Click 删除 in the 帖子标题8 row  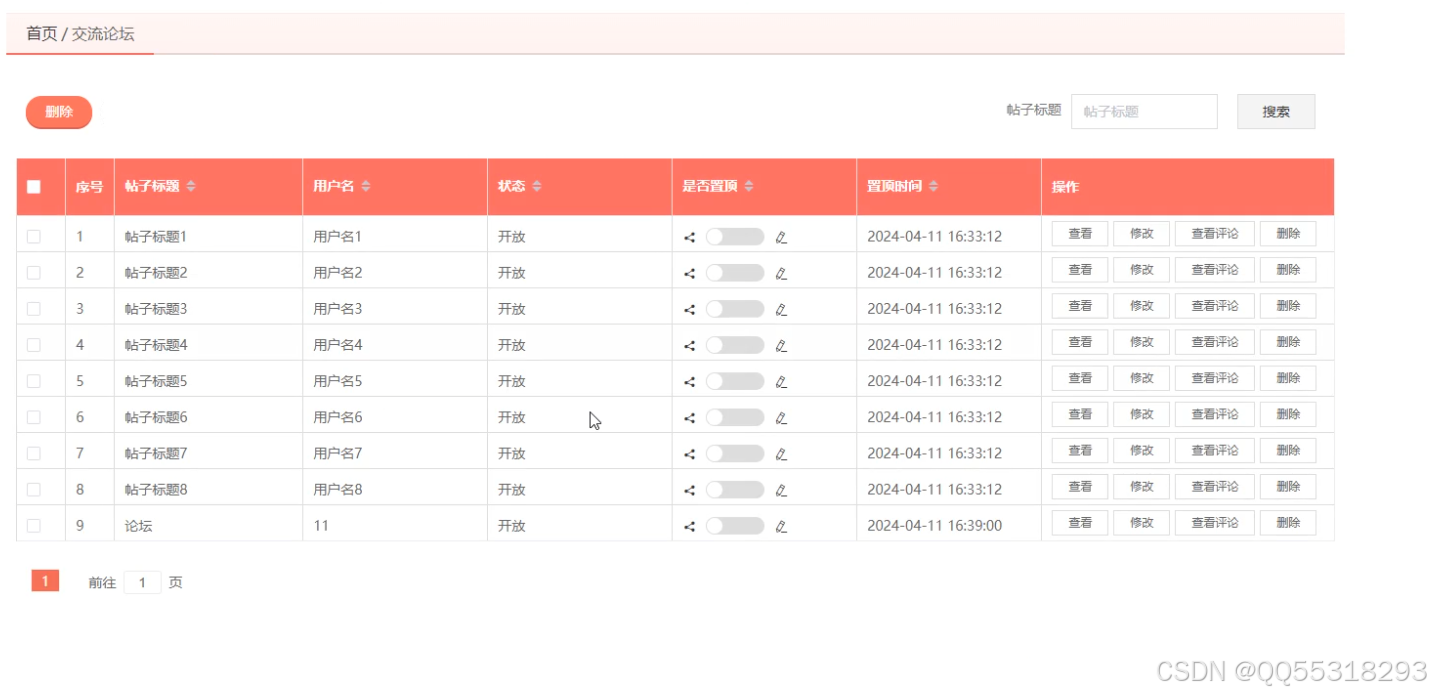point(1288,487)
